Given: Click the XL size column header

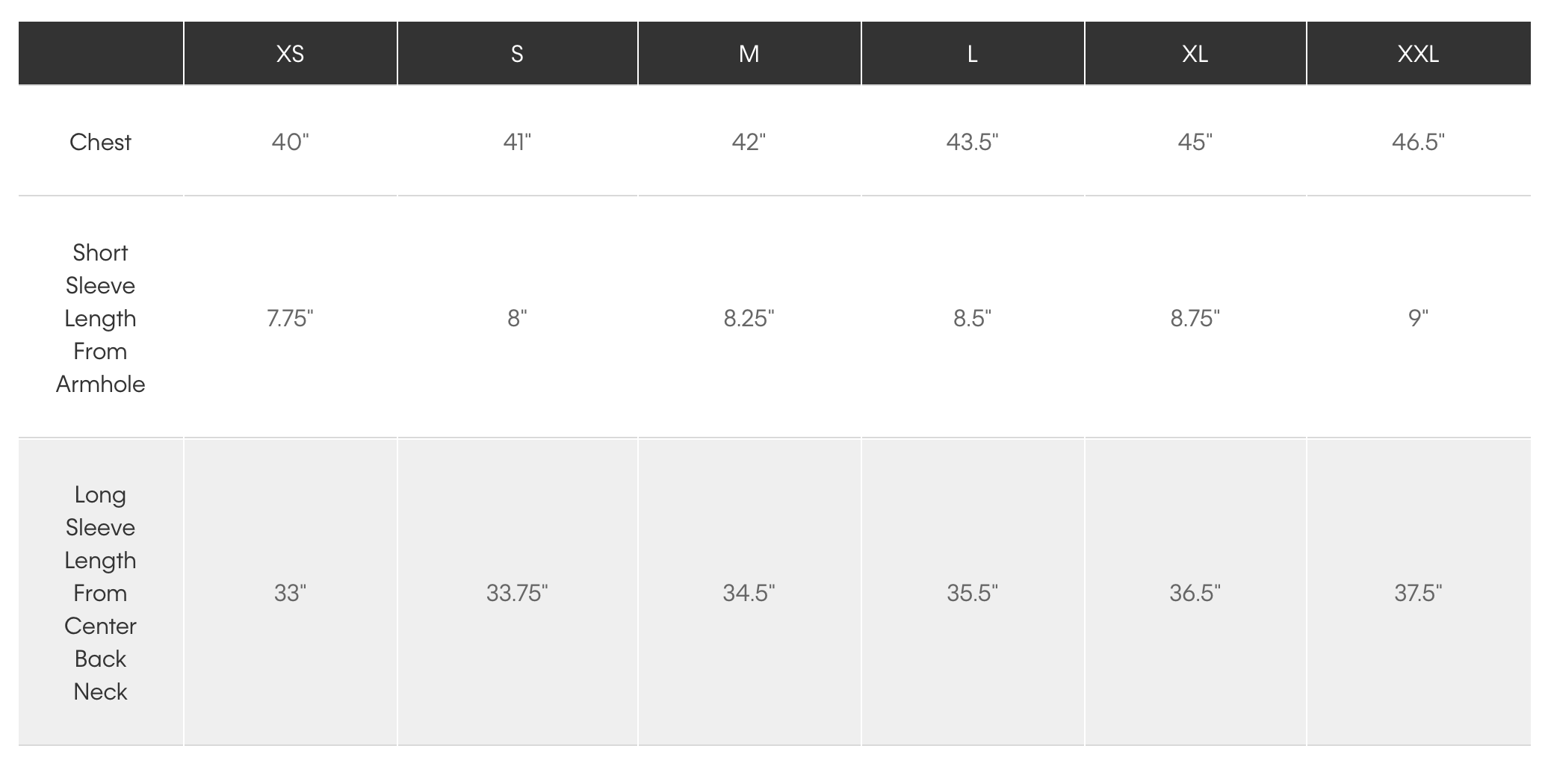Looking at the screenshot, I should click(1195, 54).
